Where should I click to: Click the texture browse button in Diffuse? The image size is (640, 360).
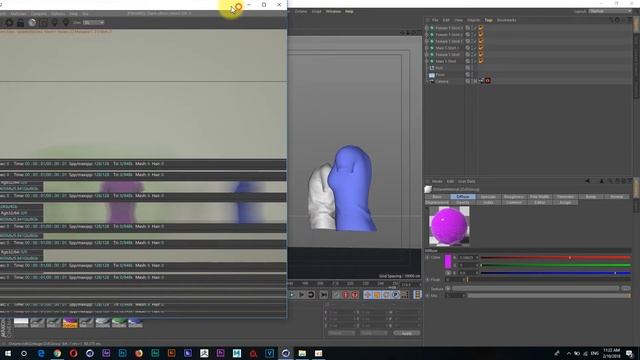(626, 288)
